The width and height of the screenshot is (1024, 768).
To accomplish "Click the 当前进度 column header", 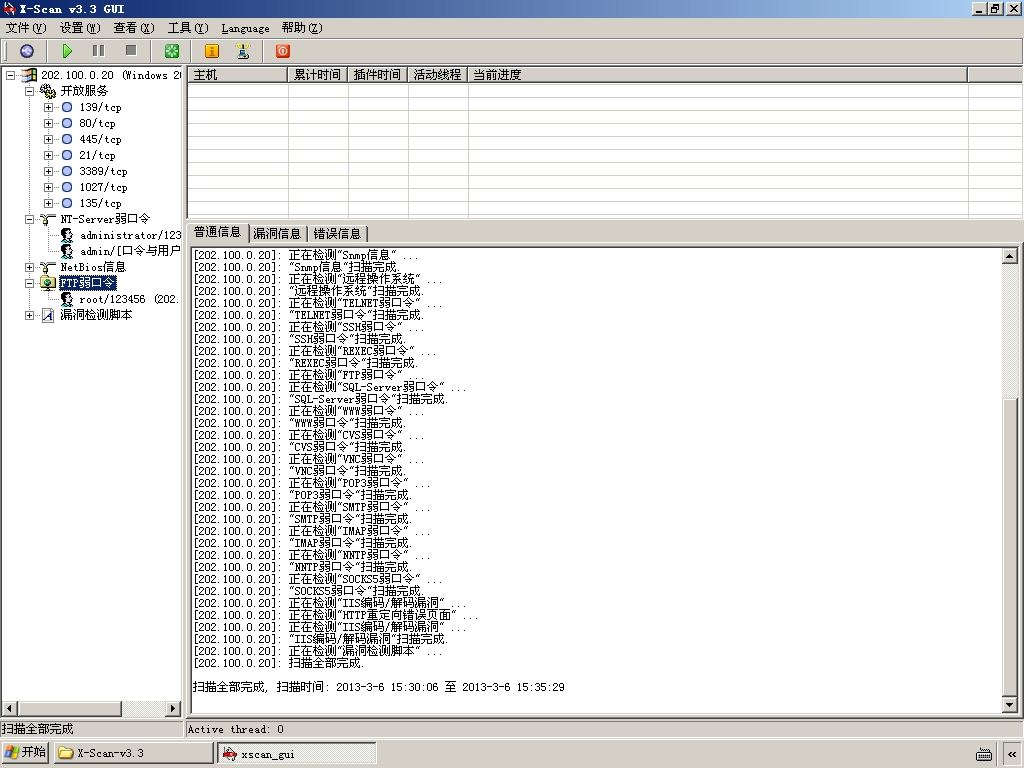I will (718, 75).
